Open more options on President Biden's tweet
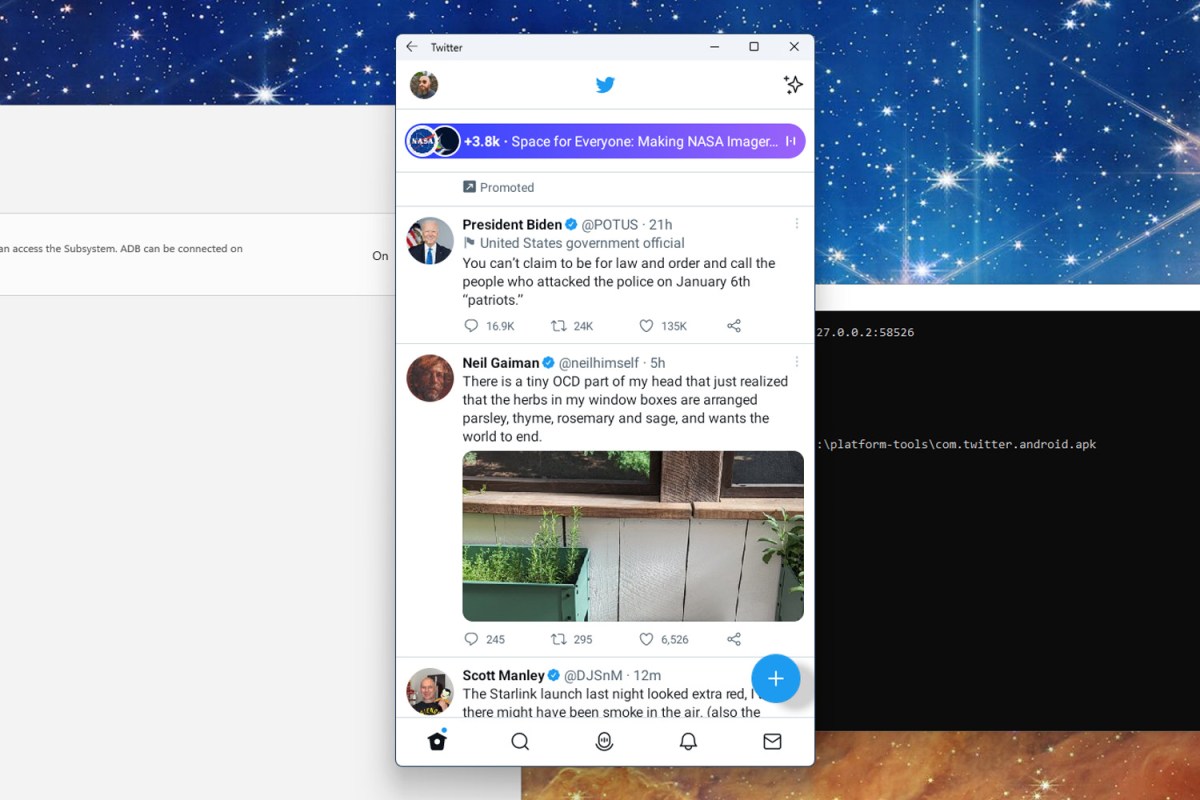Viewport: 1200px width, 800px height. coord(797,224)
